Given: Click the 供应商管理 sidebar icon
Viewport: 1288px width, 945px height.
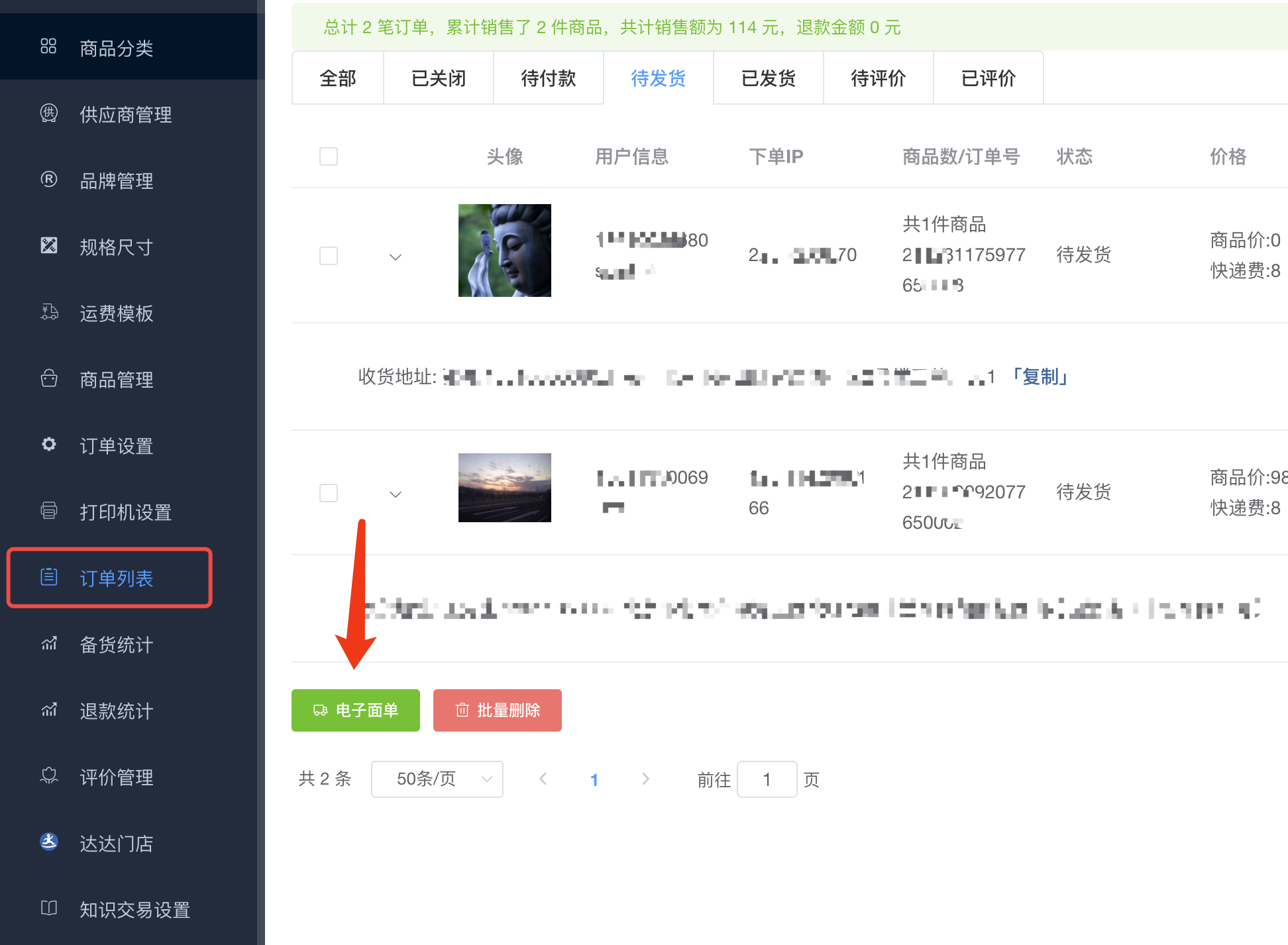Looking at the screenshot, I should point(49,113).
